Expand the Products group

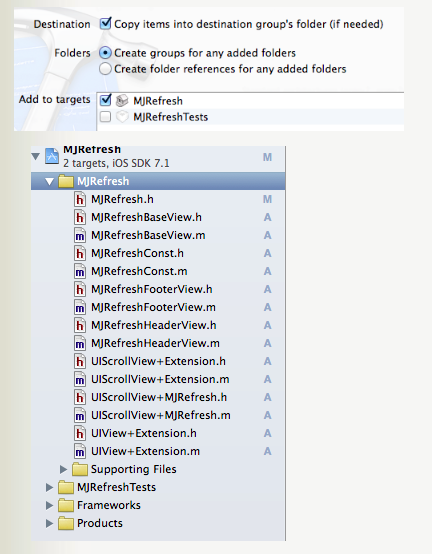(49, 523)
